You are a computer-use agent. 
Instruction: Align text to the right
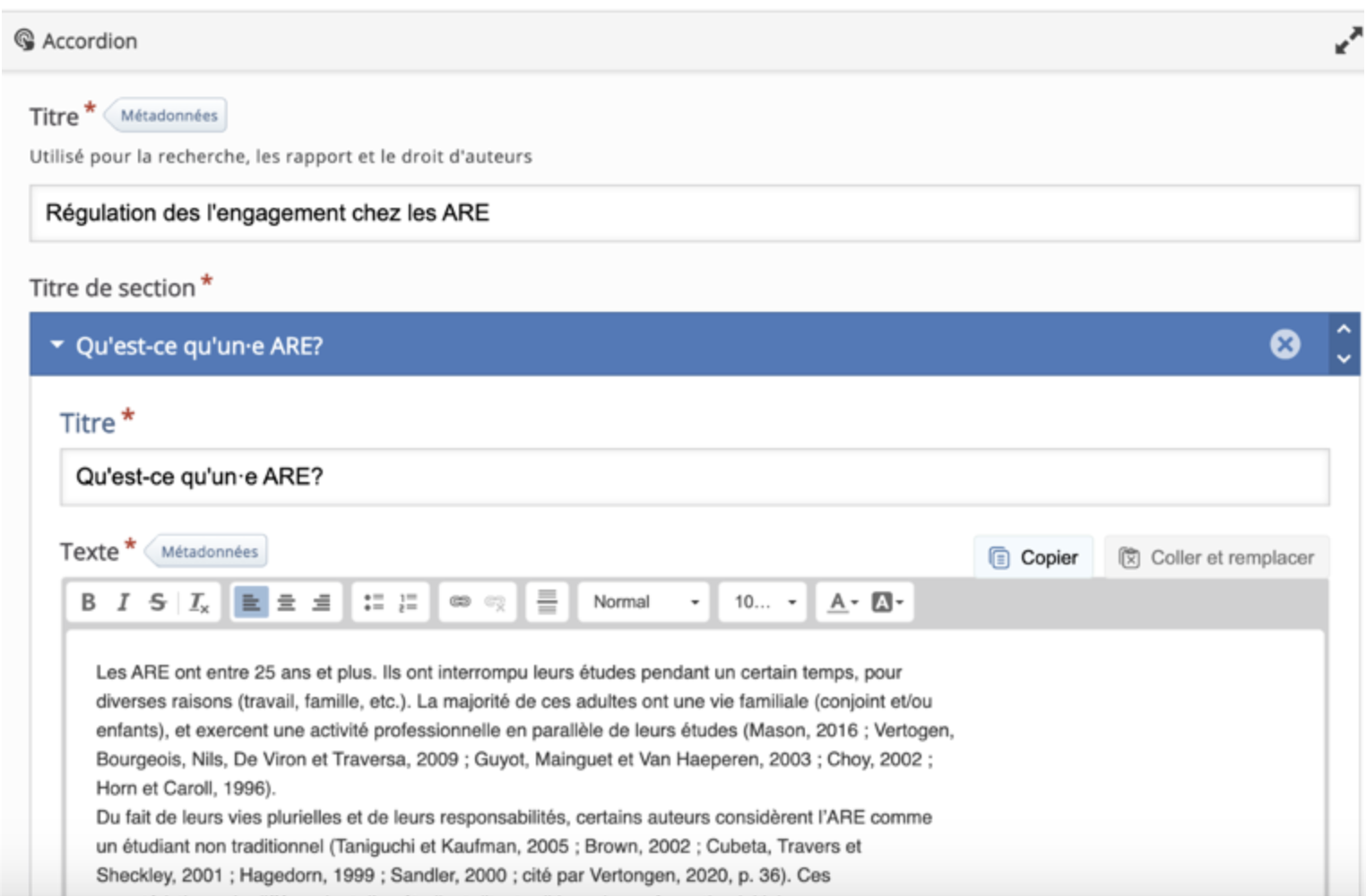pyautogui.click(x=321, y=602)
